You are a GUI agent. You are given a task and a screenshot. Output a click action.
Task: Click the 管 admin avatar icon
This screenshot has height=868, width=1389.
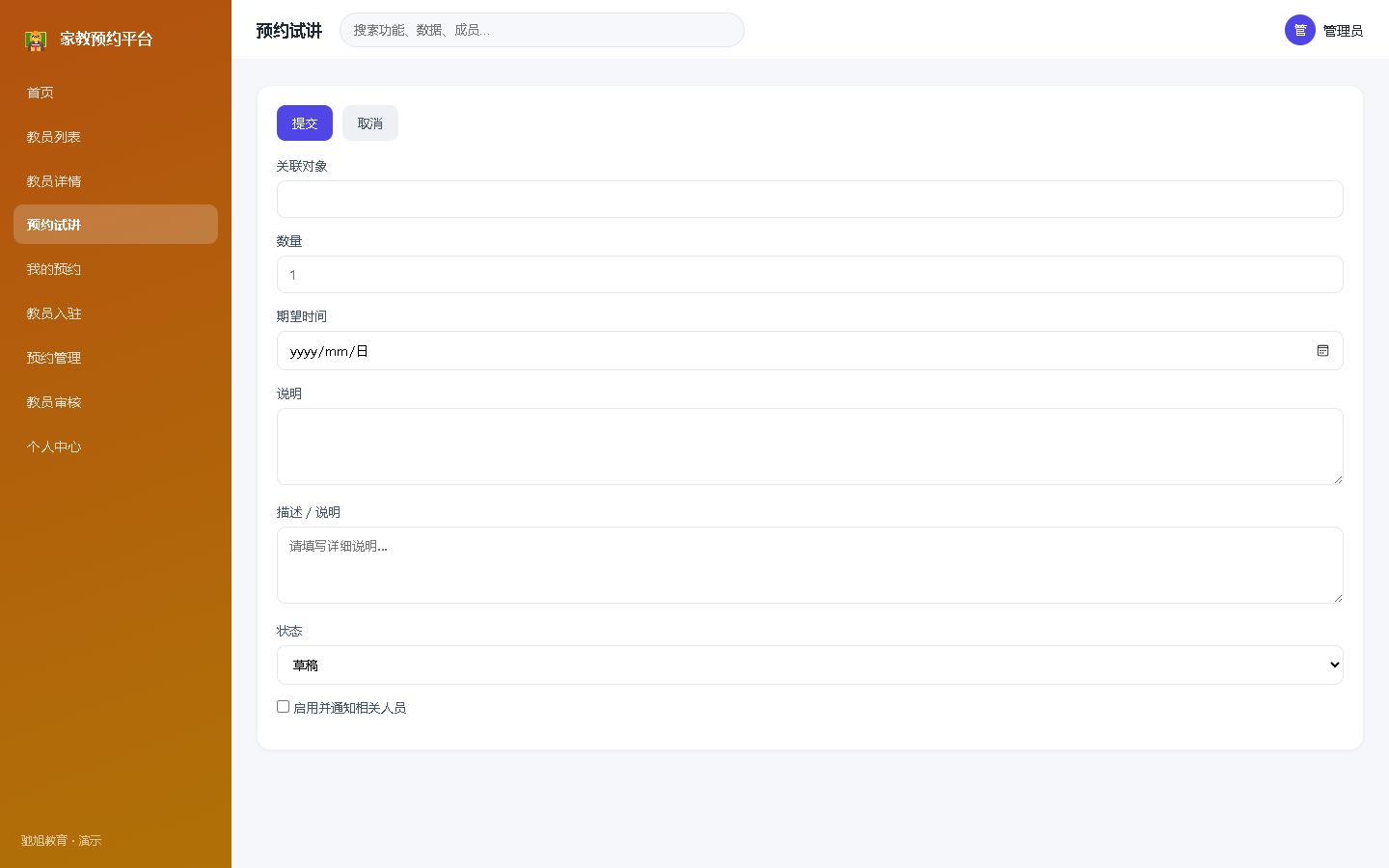coord(1300,30)
